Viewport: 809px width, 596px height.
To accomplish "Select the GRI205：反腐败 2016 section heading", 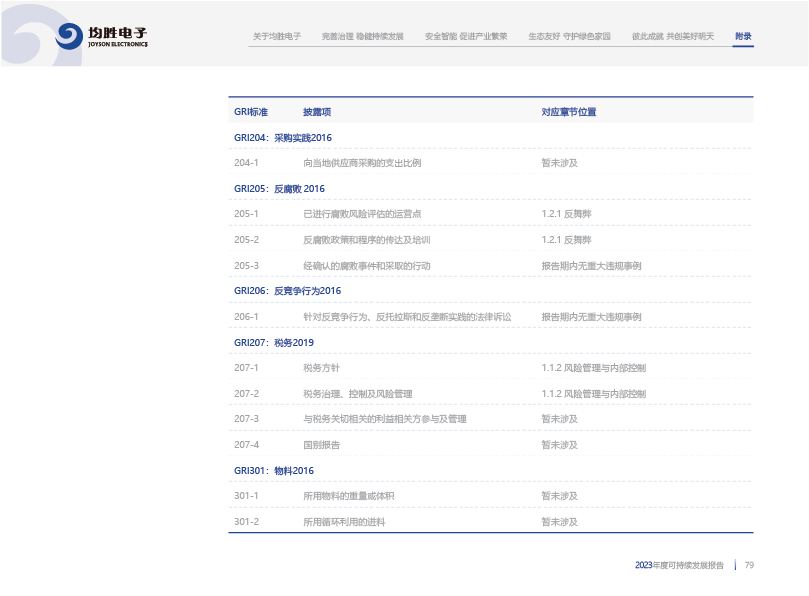I will pyautogui.click(x=280, y=189).
